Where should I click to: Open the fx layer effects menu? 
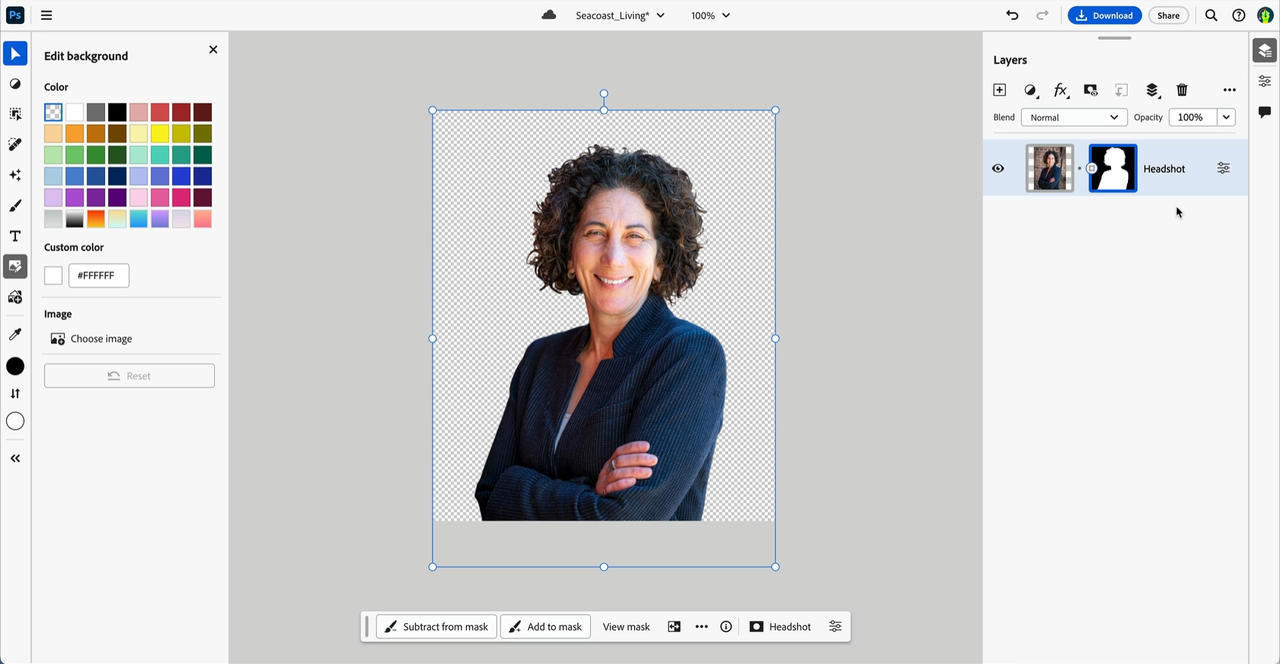point(1061,90)
